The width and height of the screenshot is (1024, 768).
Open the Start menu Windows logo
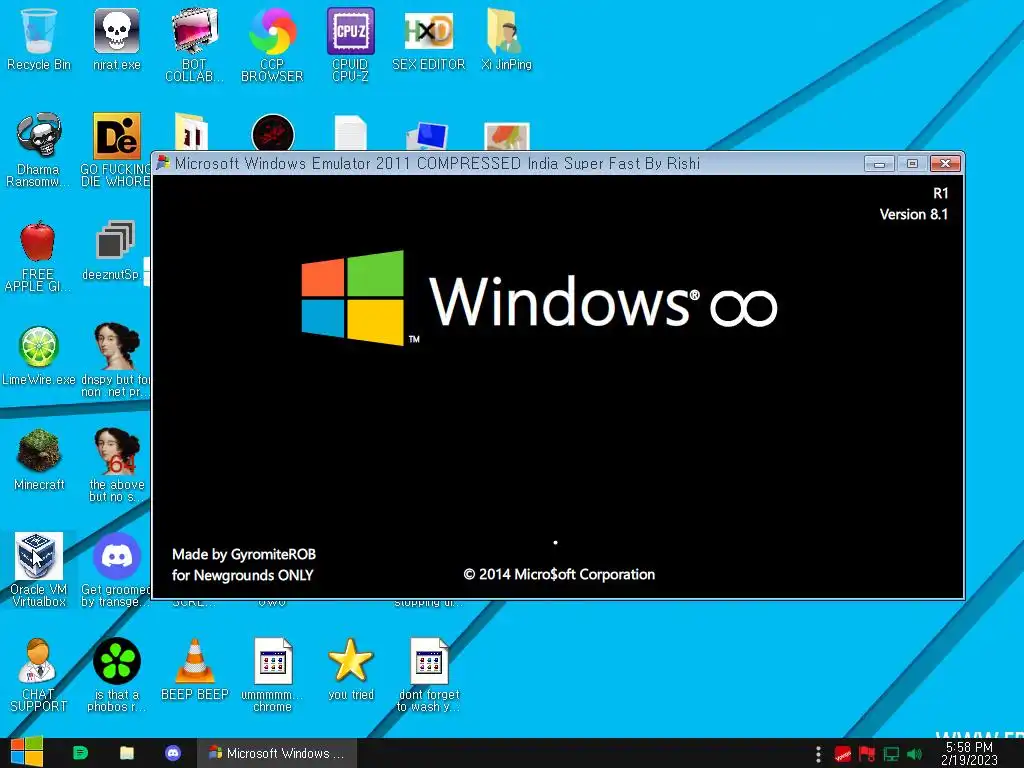click(27, 752)
